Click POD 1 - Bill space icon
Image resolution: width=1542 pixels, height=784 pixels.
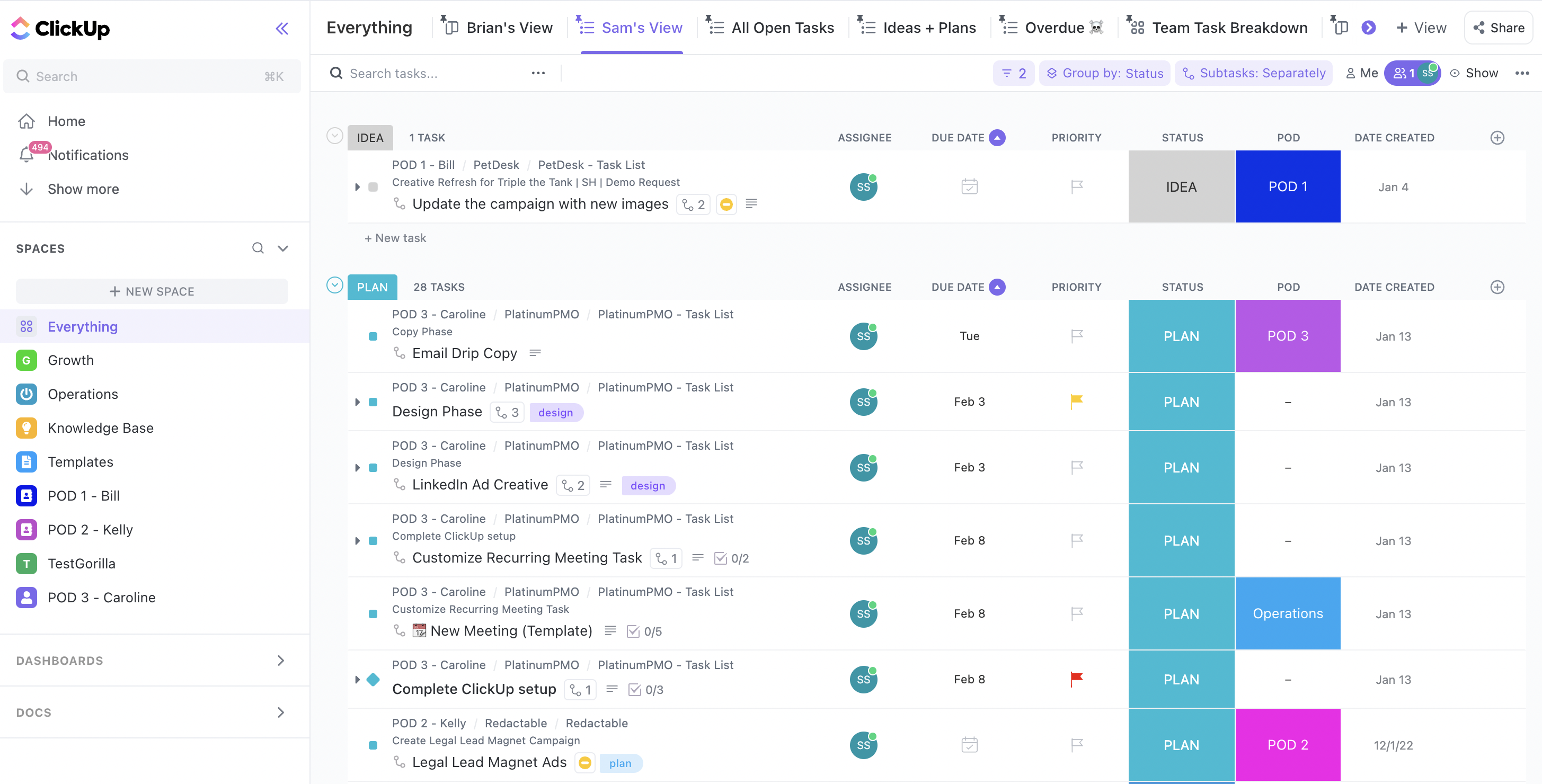pos(26,495)
